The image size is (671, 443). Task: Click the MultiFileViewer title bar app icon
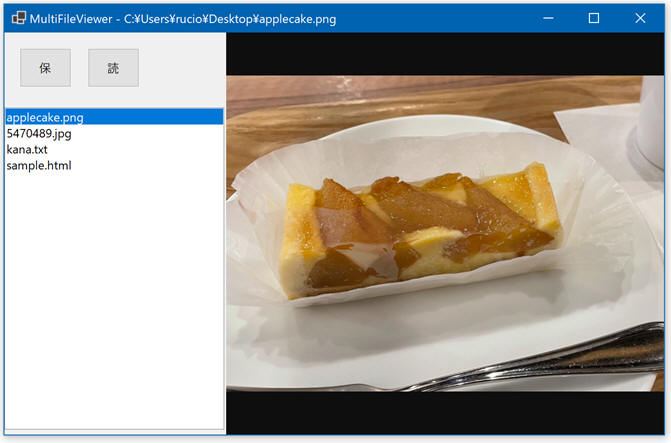pos(19,18)
